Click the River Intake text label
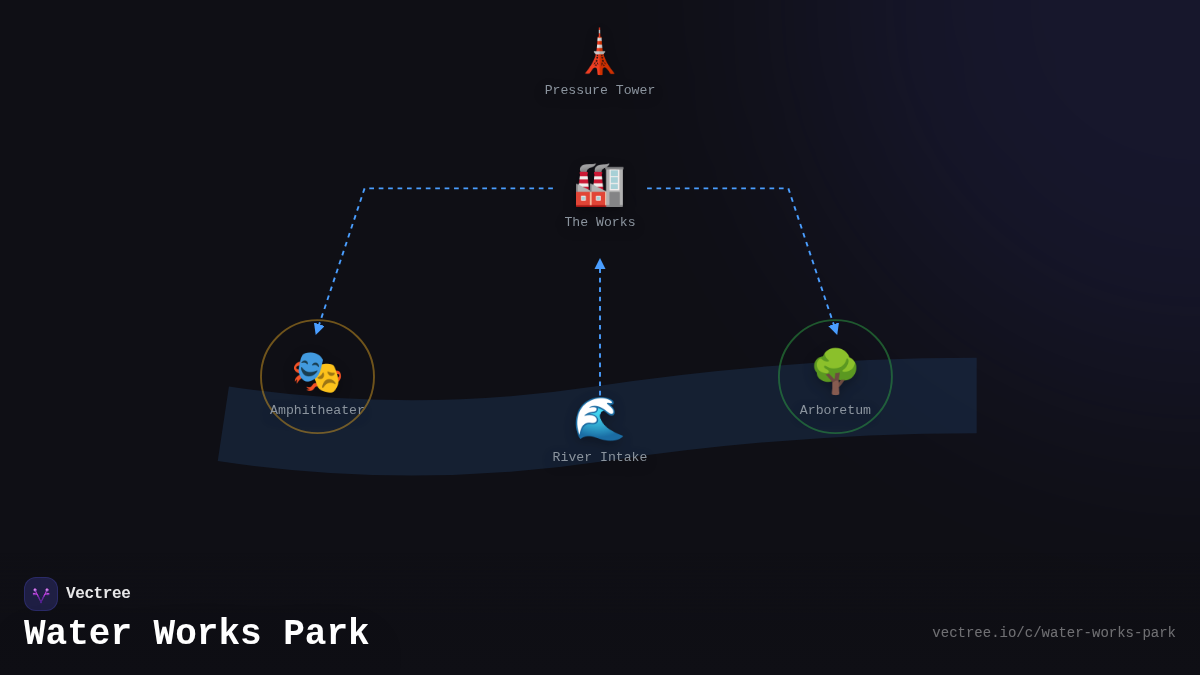This screenshot has height=675, width=1200. (x=599, y=458)
